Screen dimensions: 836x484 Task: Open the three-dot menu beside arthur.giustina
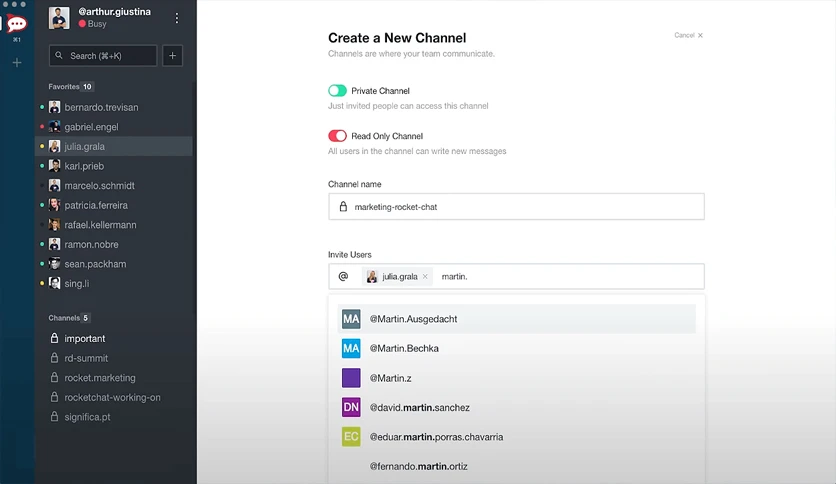point(176,18)
